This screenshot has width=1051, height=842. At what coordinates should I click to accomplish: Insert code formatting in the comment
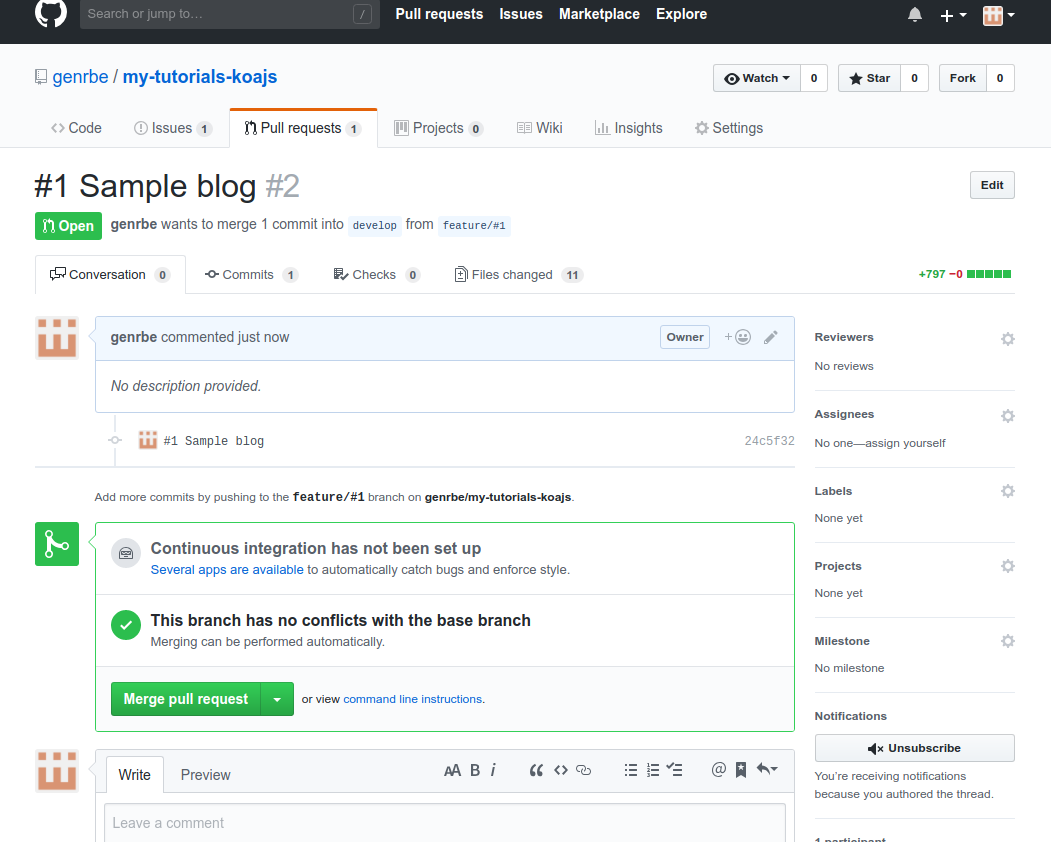(x=561, y=770)
